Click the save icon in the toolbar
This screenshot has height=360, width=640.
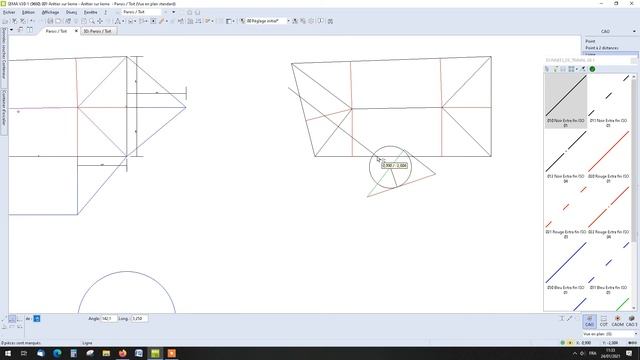50,21
